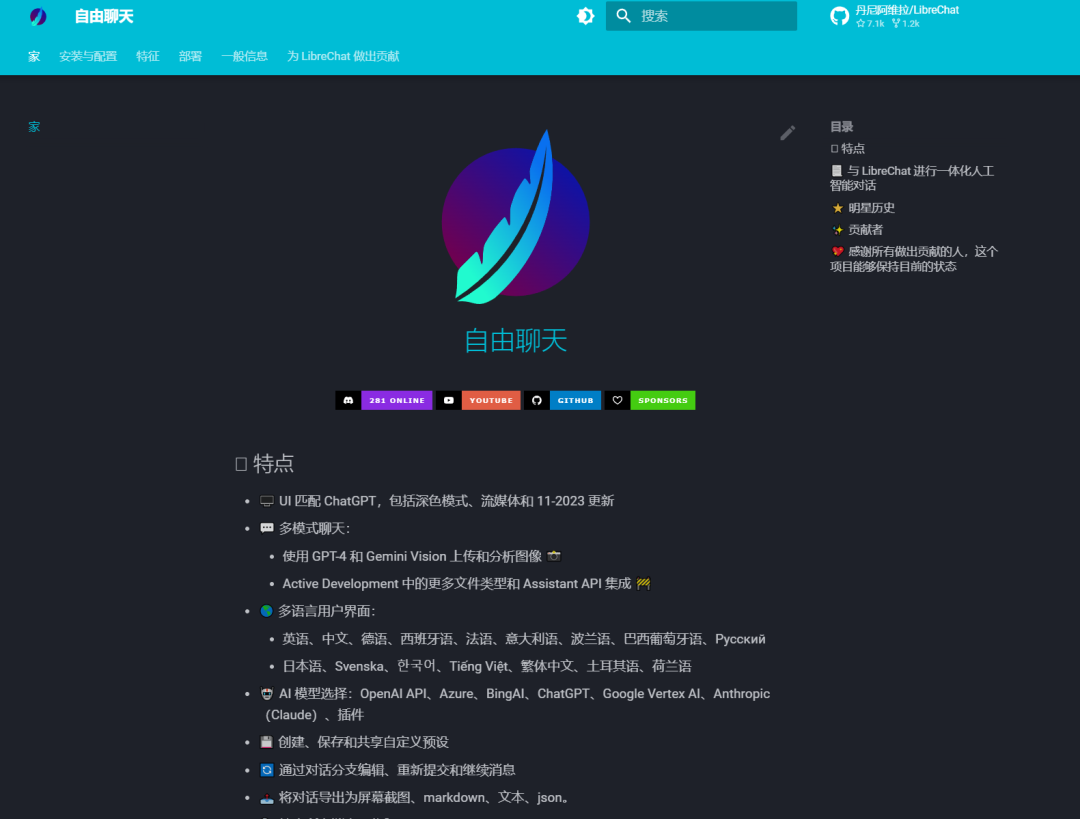Image resolution: width=1080 pixels, height=819 pixels.
Task: Open the SPONSORS badge
Action: click(x=663, y=400)
